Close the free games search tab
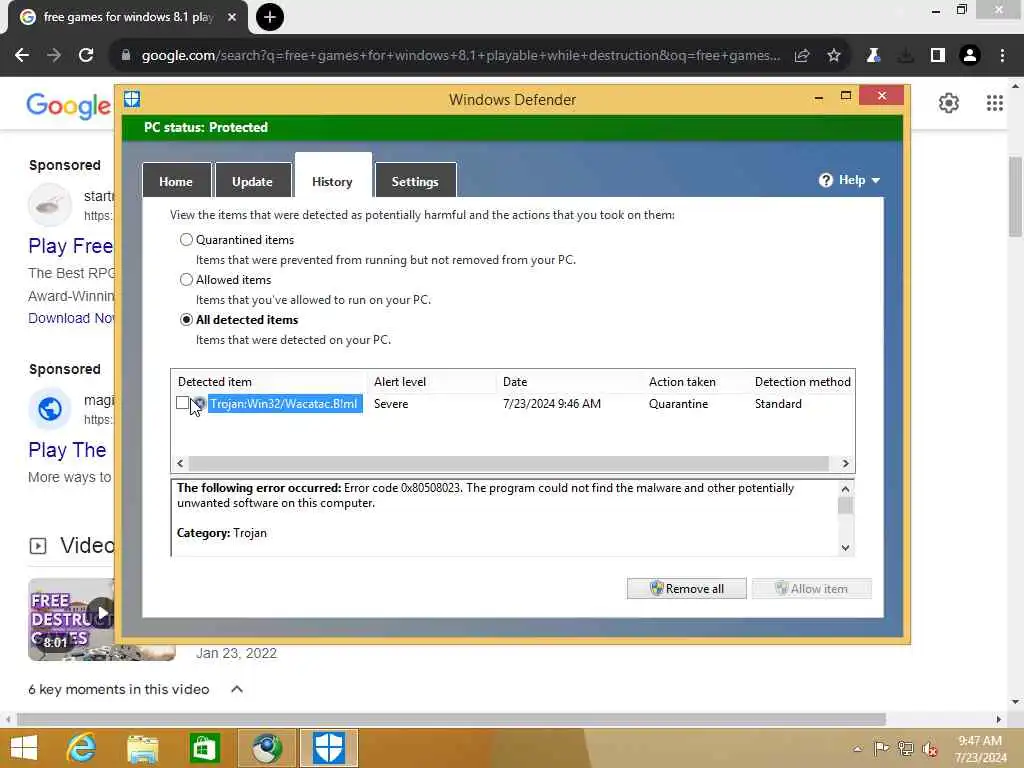 pyautogui.click(x=232, y=17)
